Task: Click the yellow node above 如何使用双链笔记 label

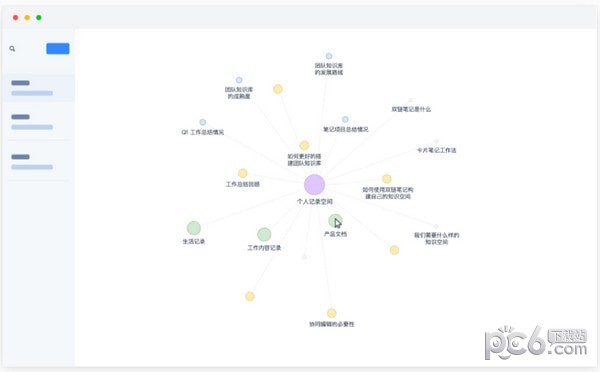Action: pos(387,179)
